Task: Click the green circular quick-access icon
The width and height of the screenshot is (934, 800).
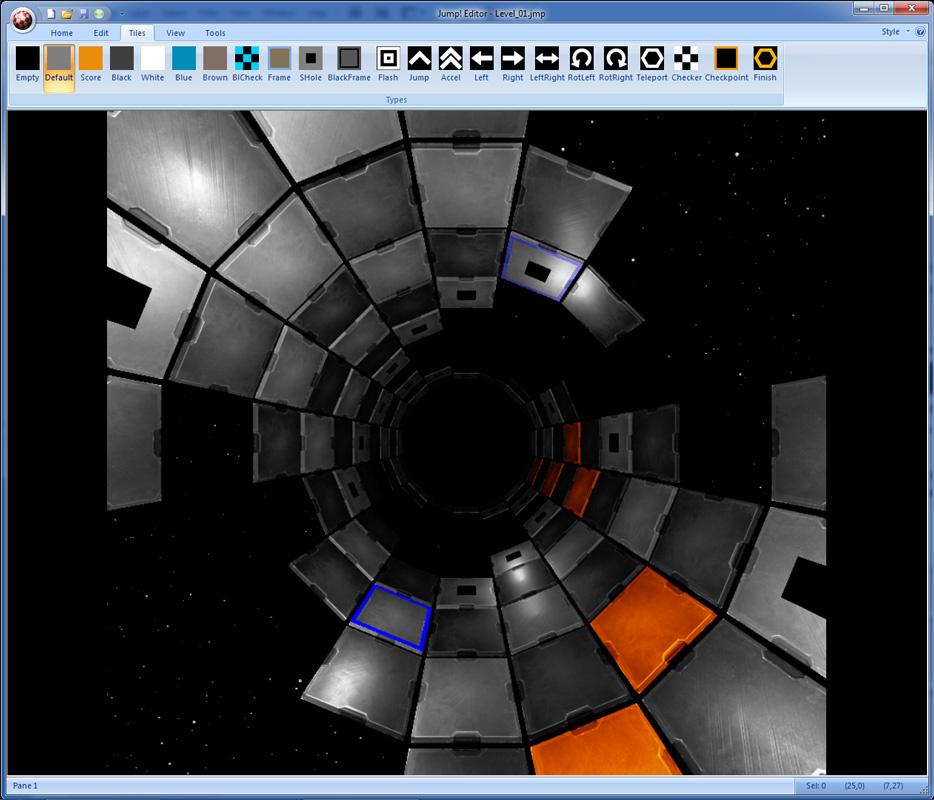Action: [99, 13]
